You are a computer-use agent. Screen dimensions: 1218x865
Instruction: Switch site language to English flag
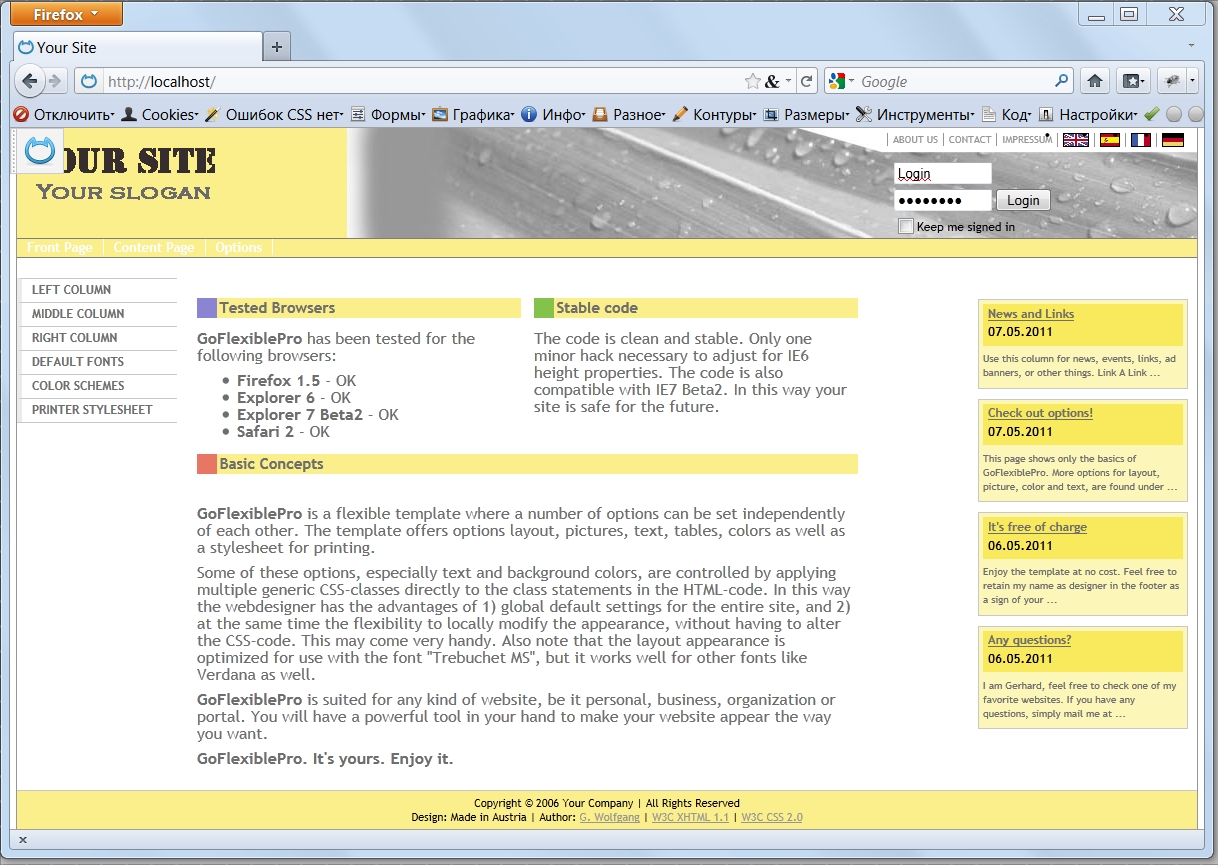[1075, 140]
